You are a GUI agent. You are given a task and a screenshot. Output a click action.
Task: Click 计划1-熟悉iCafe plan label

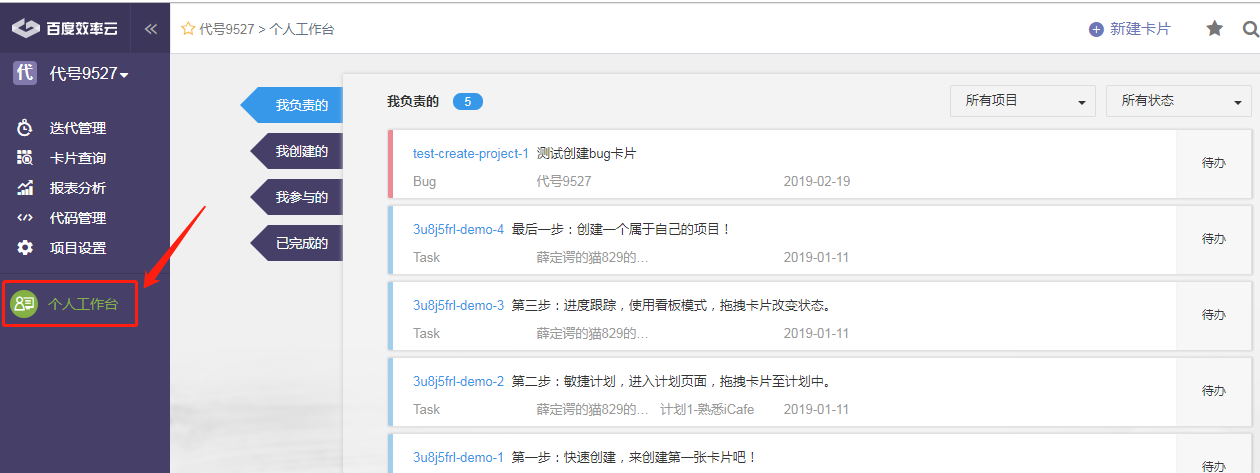point(707,409)
